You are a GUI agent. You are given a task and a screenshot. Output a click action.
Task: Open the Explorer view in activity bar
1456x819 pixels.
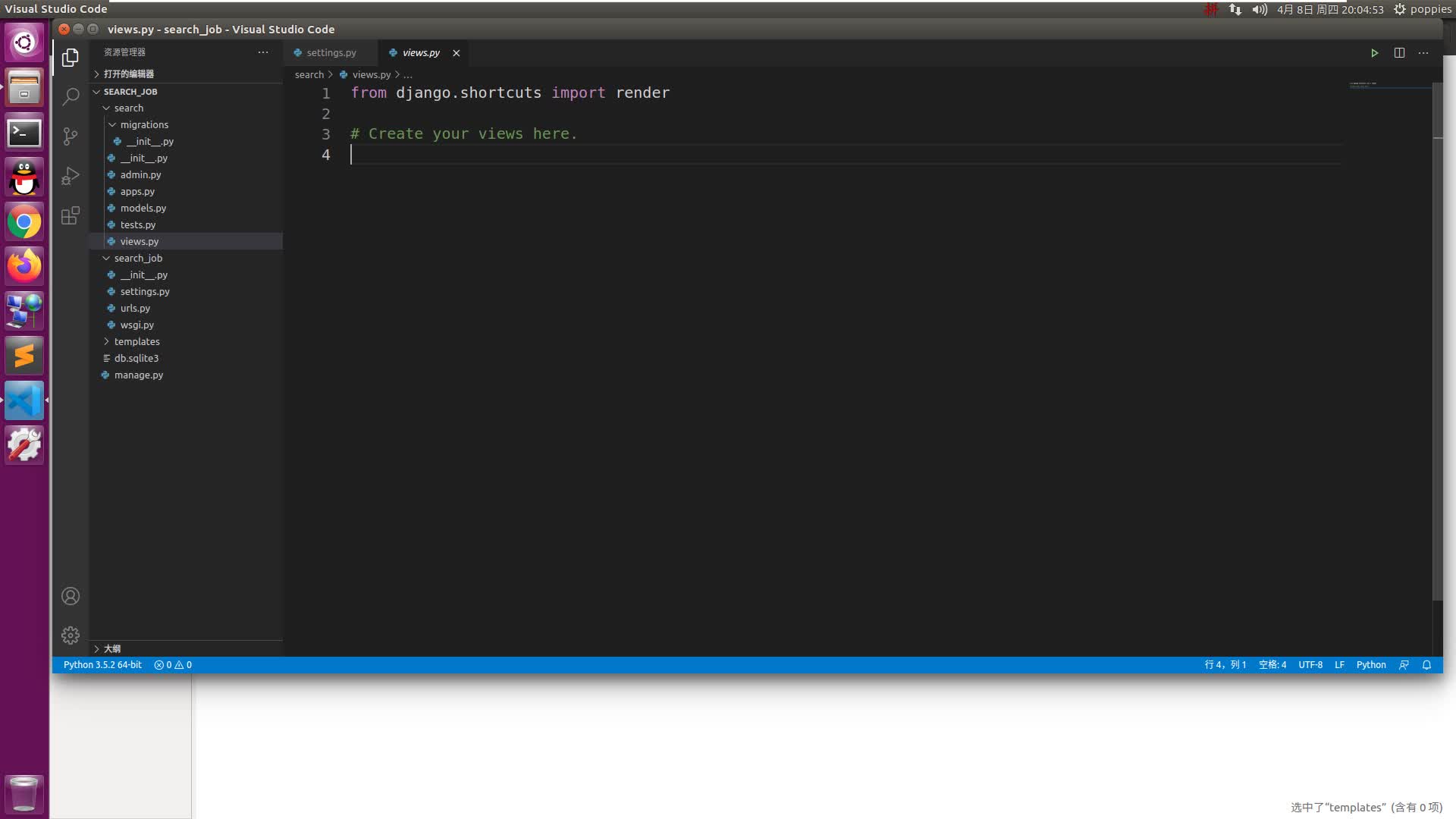[x=71, y=58]
